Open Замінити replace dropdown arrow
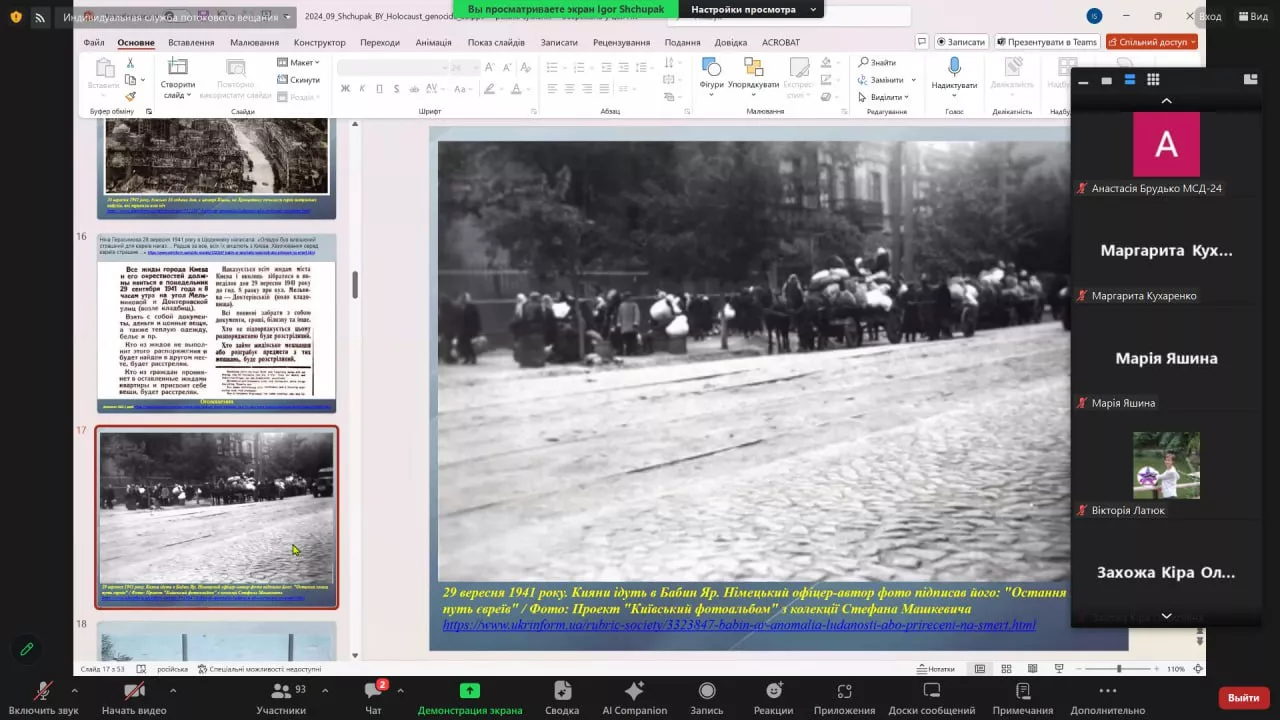The width and height of the screenshot is (1280, 720). pos(914,80)
